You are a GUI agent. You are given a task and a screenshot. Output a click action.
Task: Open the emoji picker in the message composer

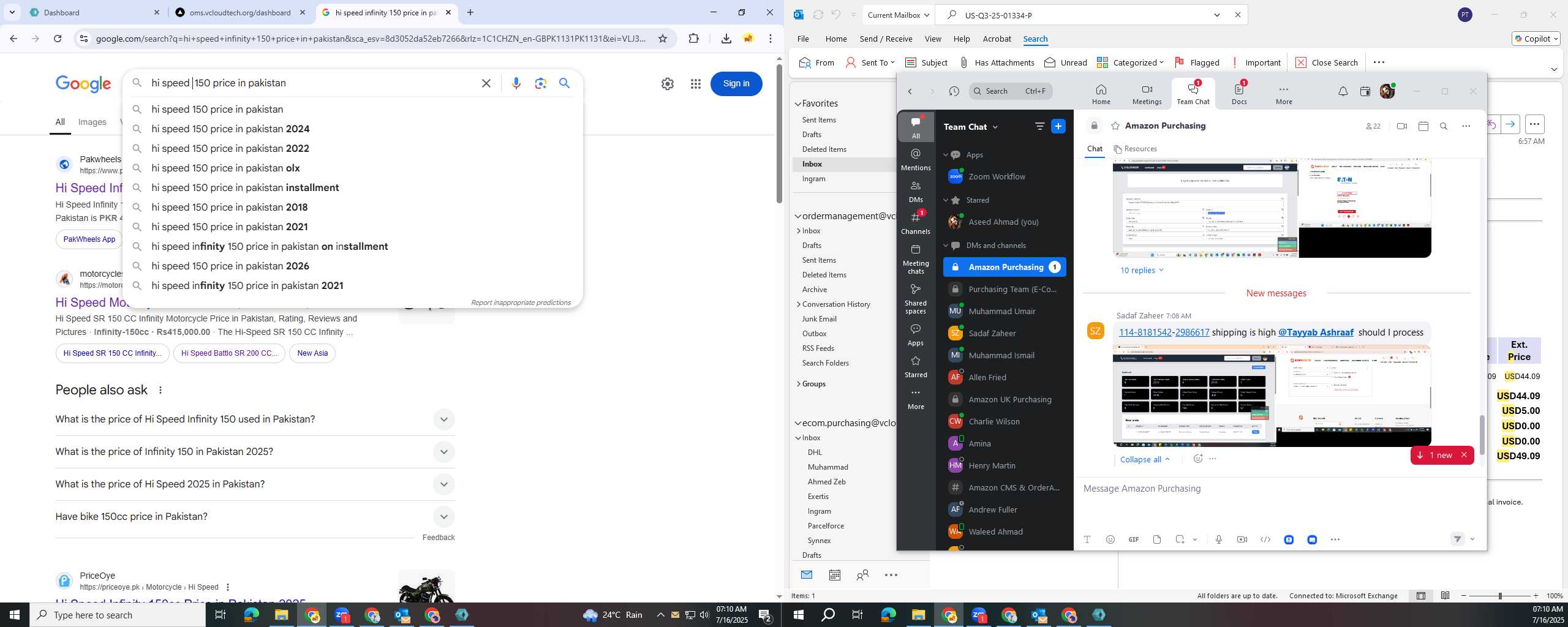[1110, 539]
